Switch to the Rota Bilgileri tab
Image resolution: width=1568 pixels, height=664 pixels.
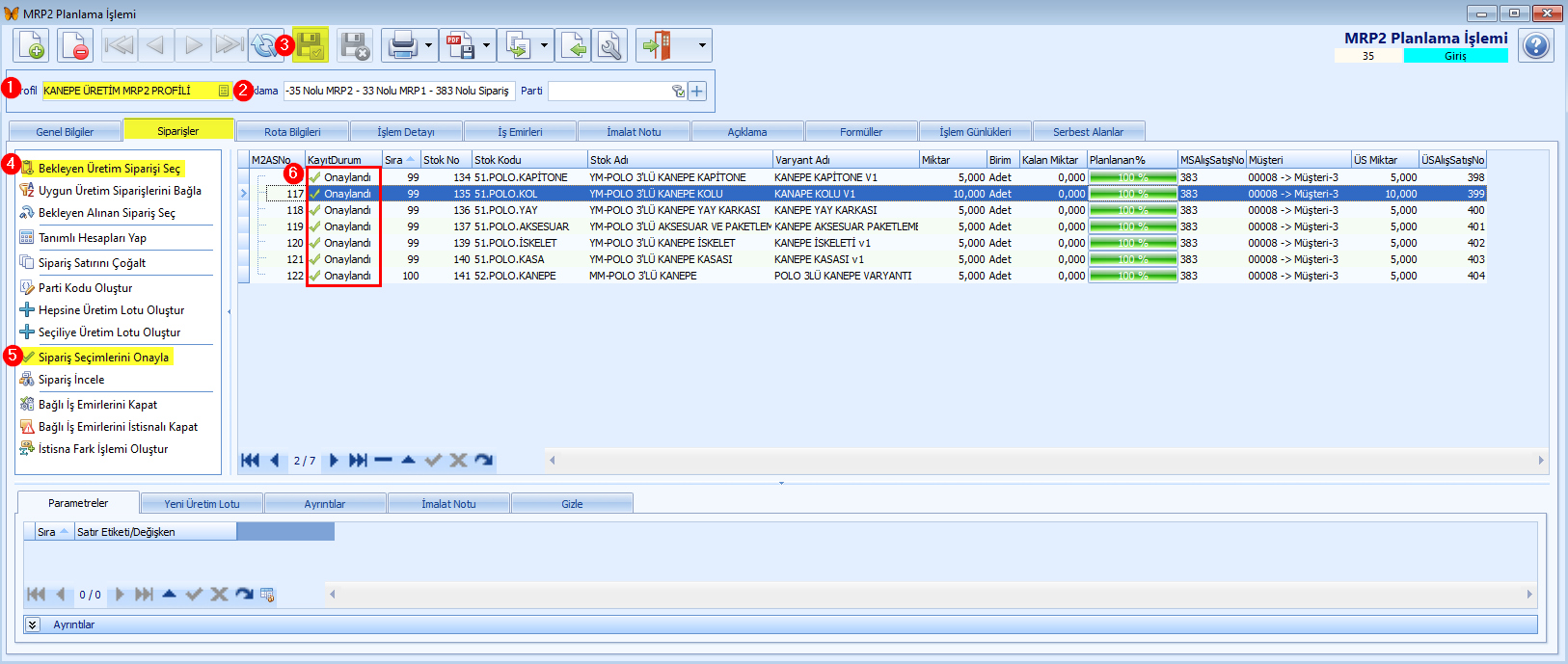point(292,132)
